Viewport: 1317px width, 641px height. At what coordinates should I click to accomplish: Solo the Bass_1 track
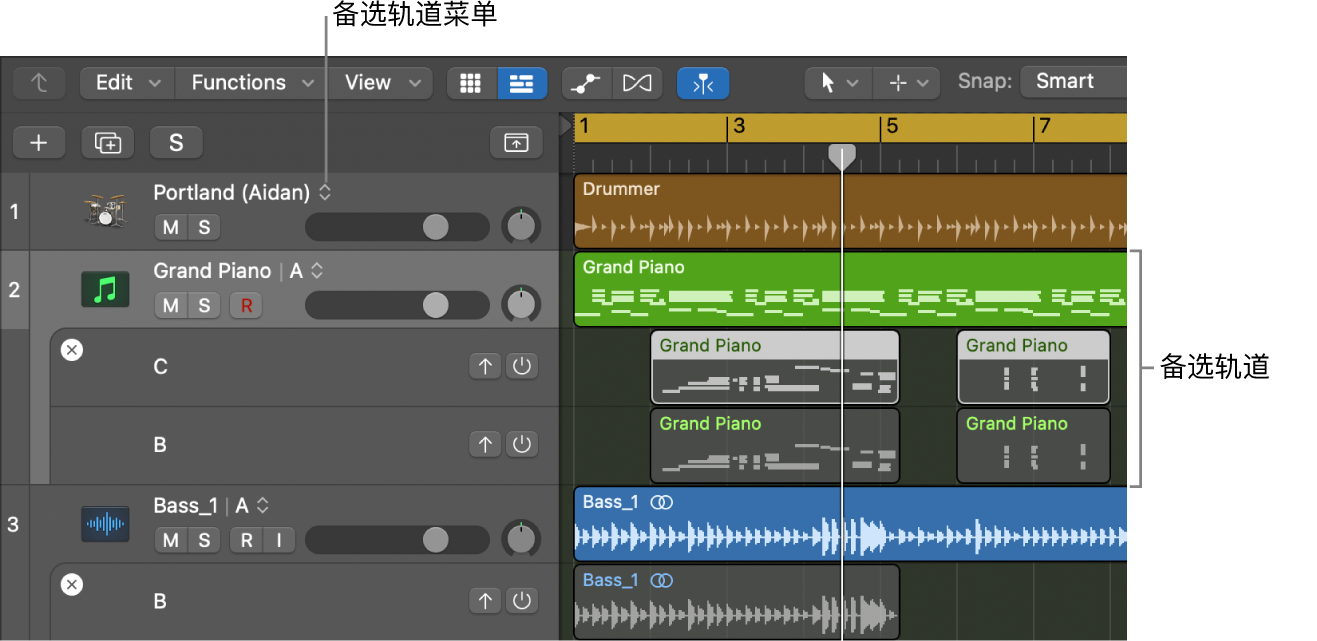tap(204, 541)
